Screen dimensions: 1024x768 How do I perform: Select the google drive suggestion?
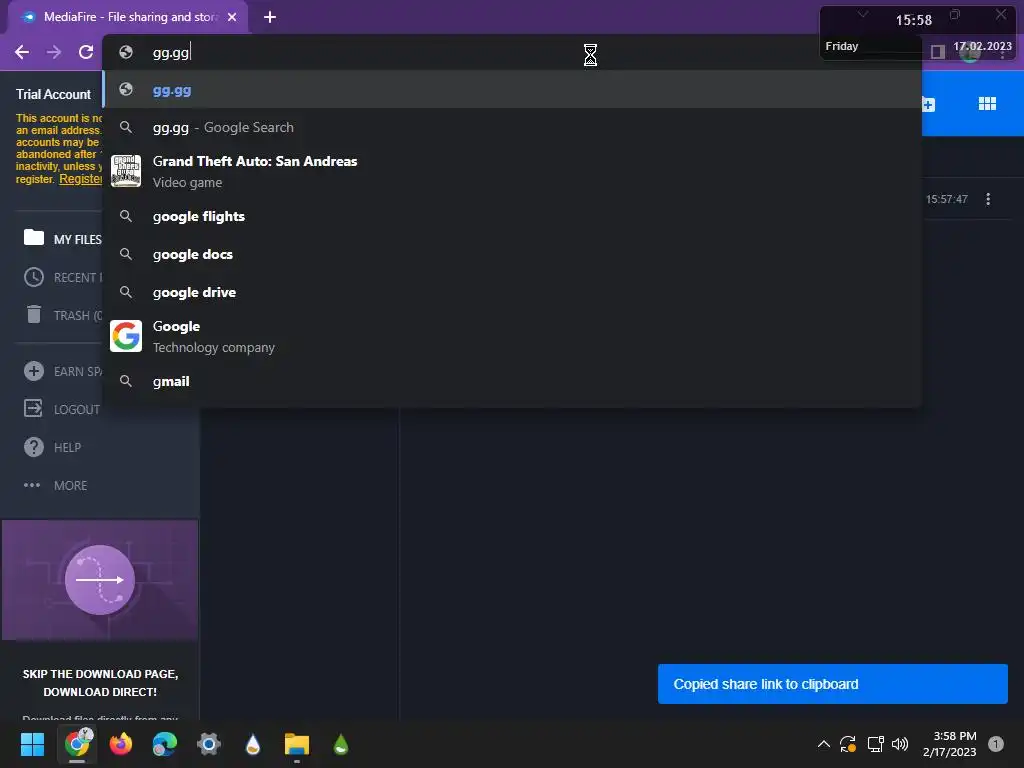[x=511, y=292]
